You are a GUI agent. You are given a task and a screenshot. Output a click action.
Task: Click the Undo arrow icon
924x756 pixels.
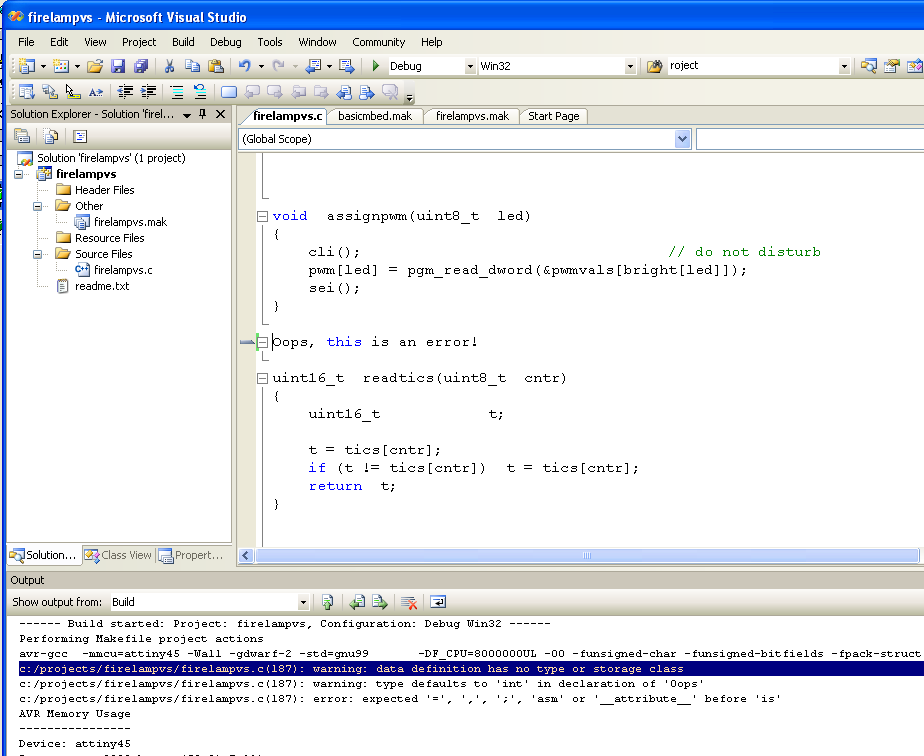pyautogui.click(x=244, y=66)
